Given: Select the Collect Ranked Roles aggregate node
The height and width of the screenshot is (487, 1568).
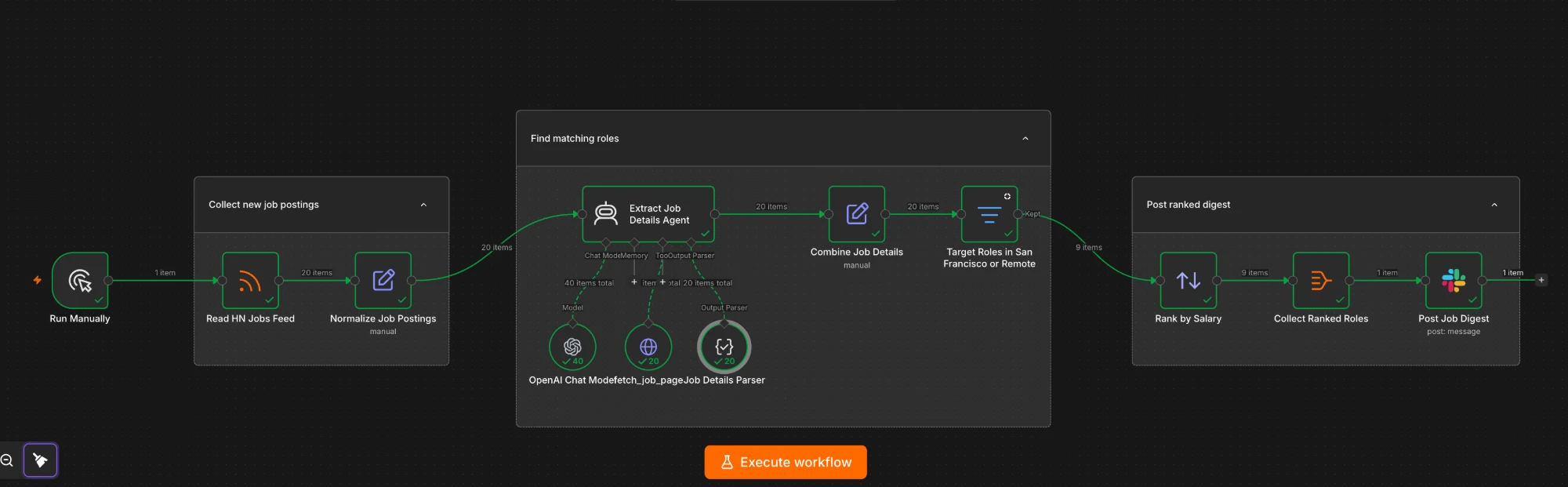Looking at the screenshot, I should [1321, 280].
